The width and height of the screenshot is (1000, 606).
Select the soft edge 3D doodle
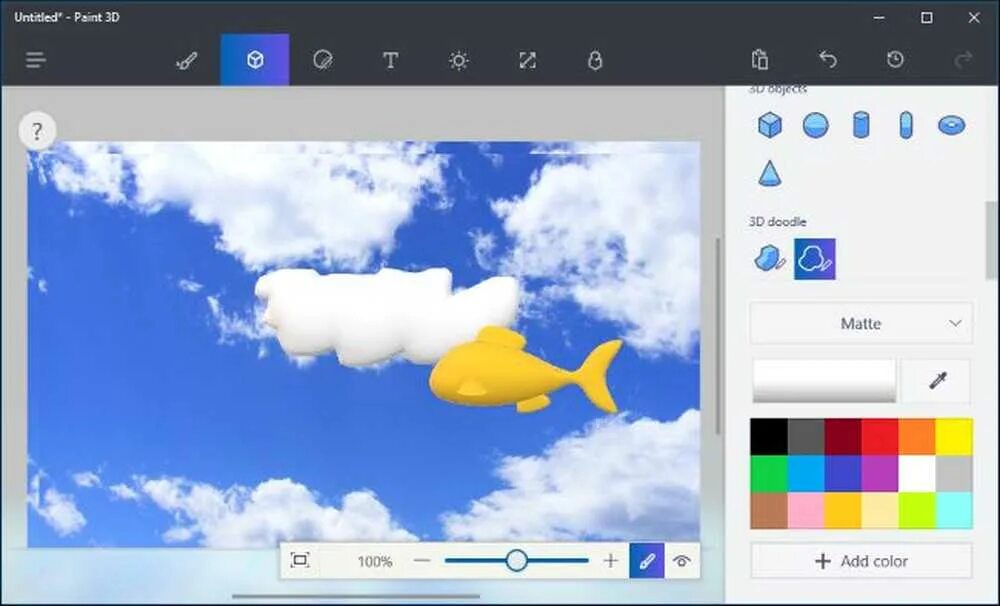click(x=814, y=259)
